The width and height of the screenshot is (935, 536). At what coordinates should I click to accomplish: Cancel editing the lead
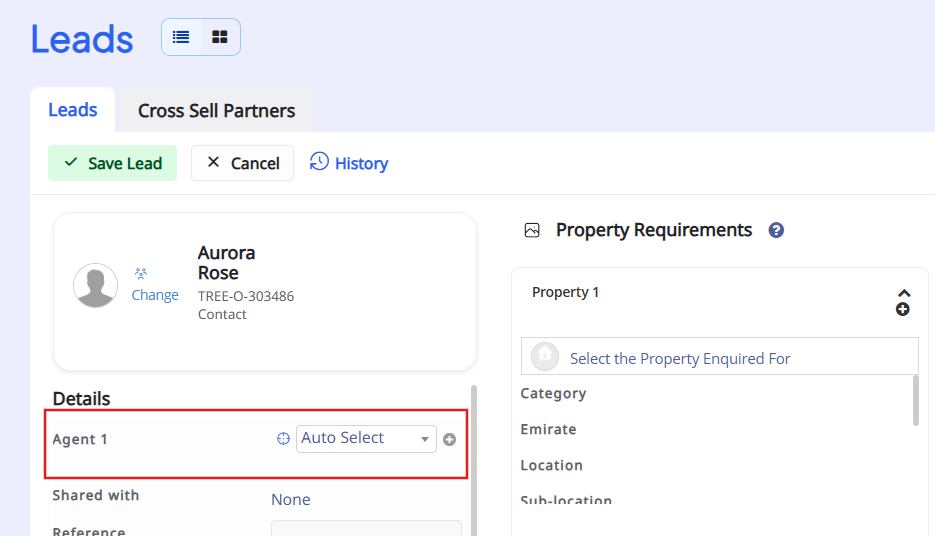(x=242, y=163)
